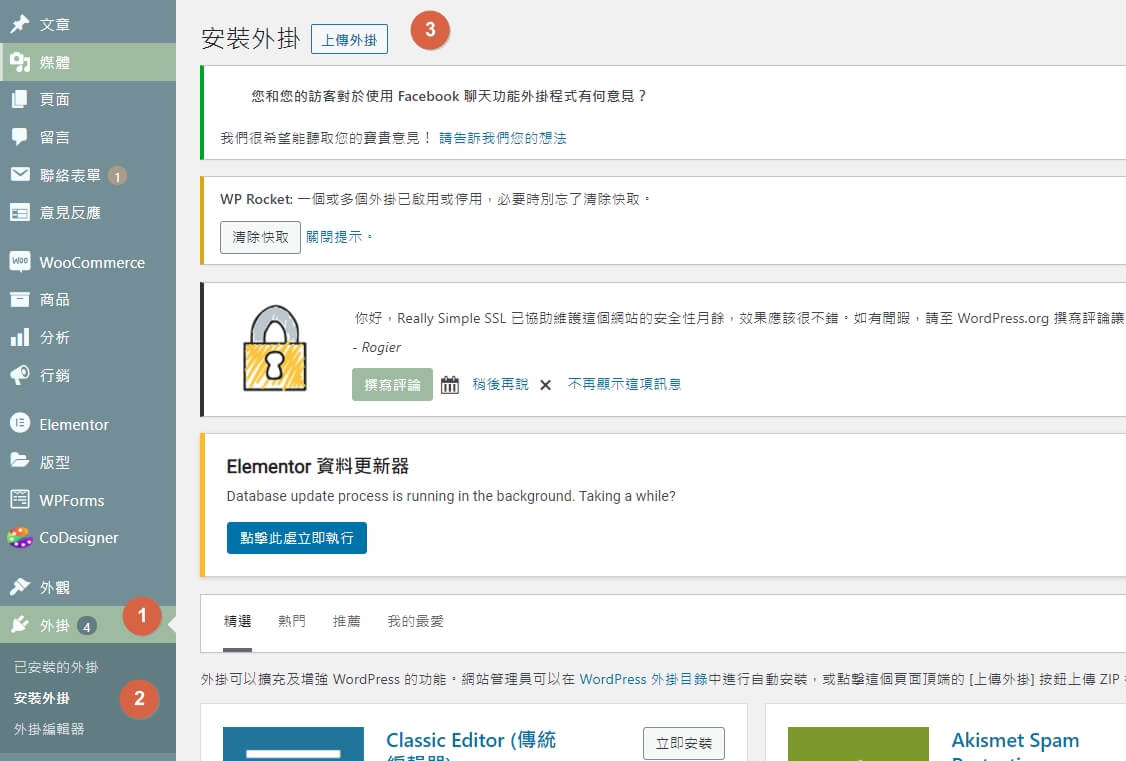Click the paintbrush icon beside 外觀
The height and width of the screenshot is (761, 1126).
click(19, 587)
